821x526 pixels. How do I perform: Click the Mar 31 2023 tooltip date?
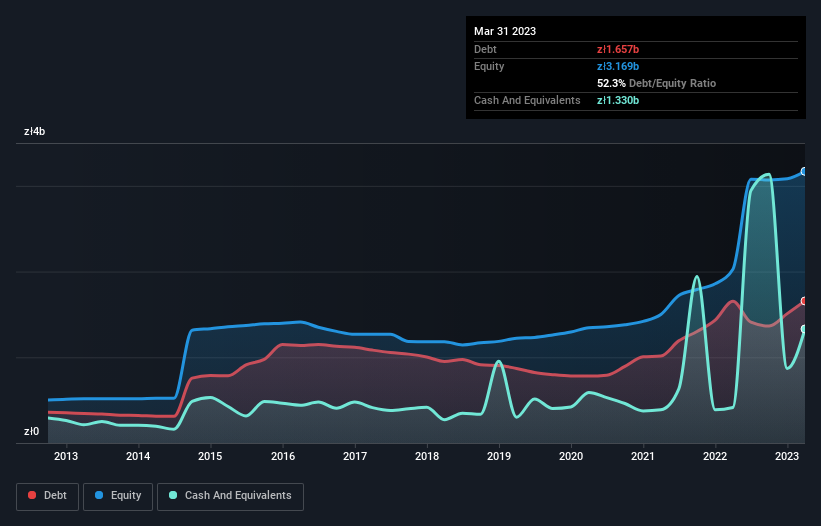505,31
